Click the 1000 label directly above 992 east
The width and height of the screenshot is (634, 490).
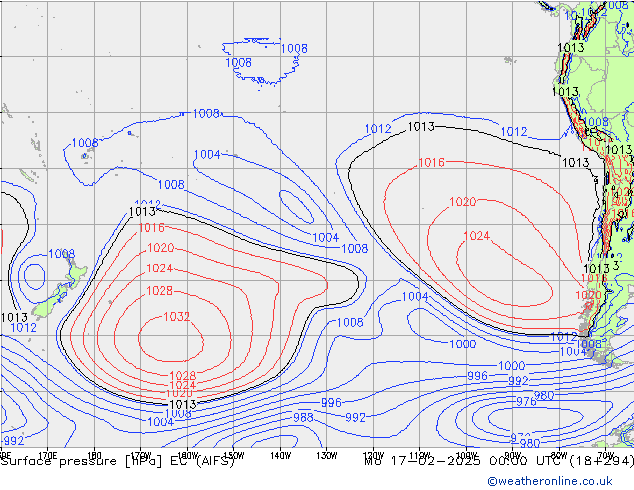[x=511, y=366]
